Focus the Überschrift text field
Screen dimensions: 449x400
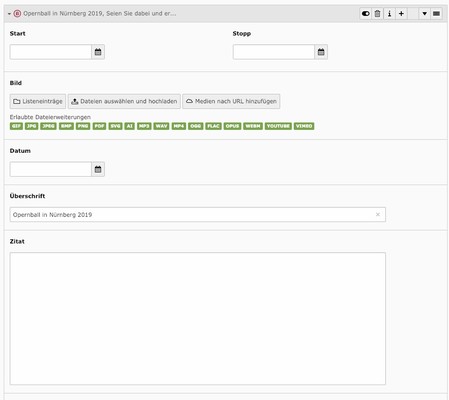(x=198, y=215)
